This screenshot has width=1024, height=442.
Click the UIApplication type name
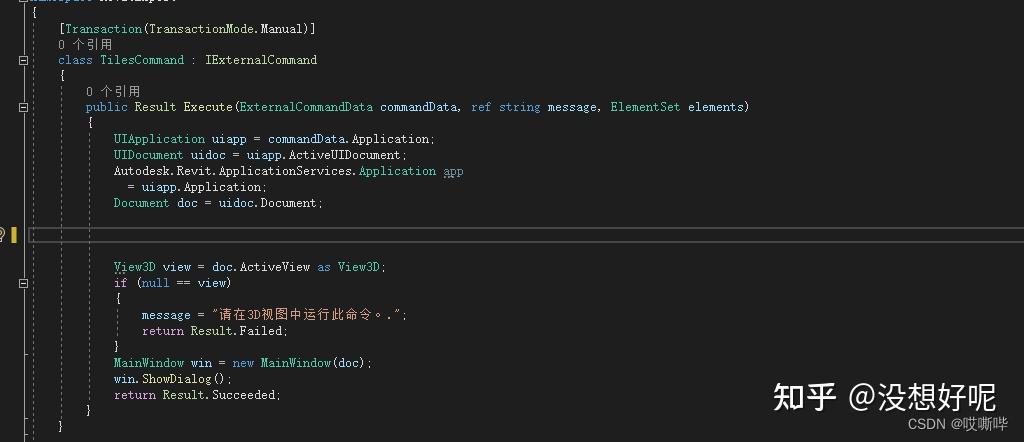pyautogui.click(x=159, y=139)
